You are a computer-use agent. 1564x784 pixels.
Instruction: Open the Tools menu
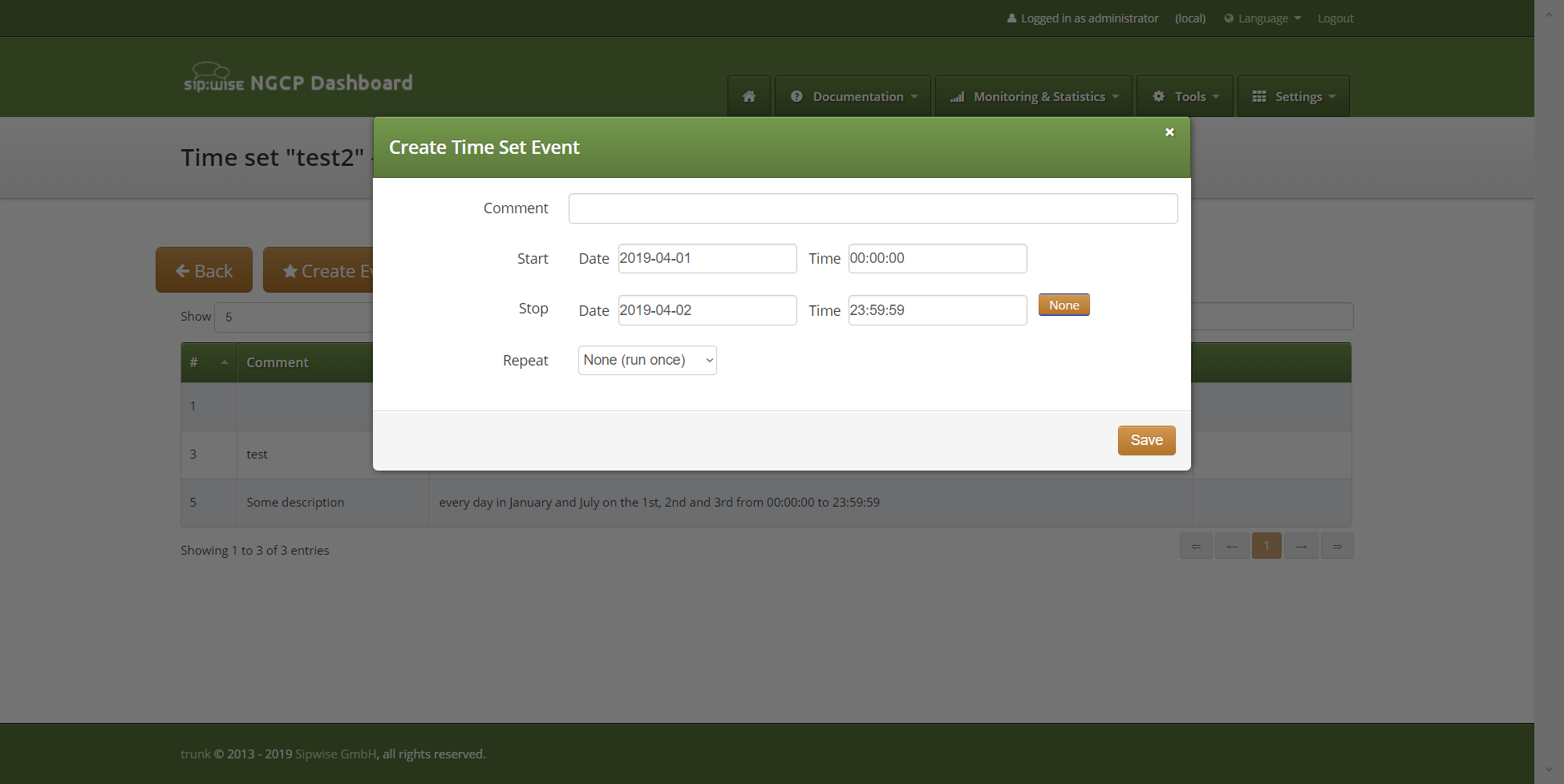point(1185,96)
